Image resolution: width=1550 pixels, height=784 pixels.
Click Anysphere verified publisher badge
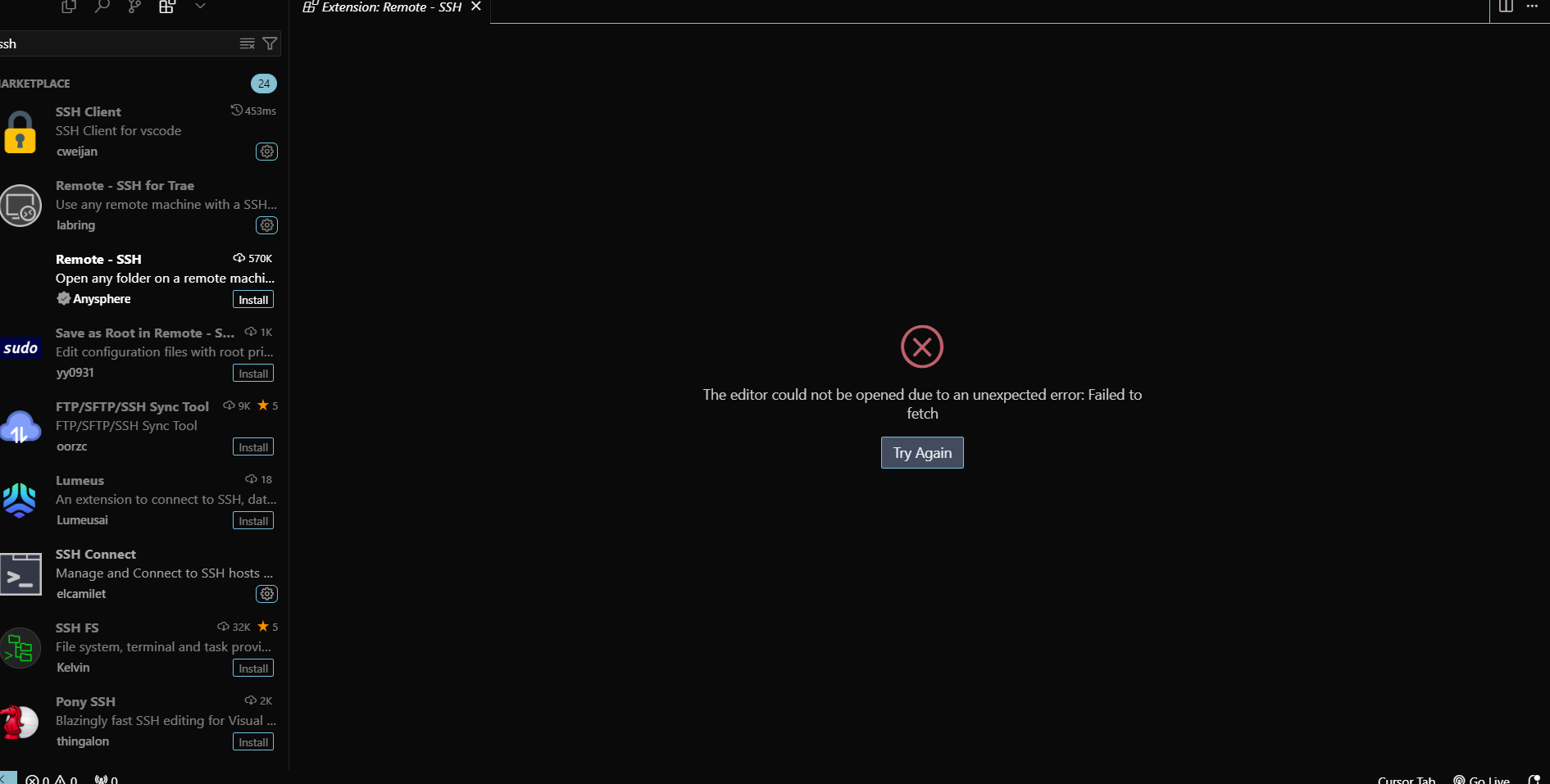(x=63, y=299)
